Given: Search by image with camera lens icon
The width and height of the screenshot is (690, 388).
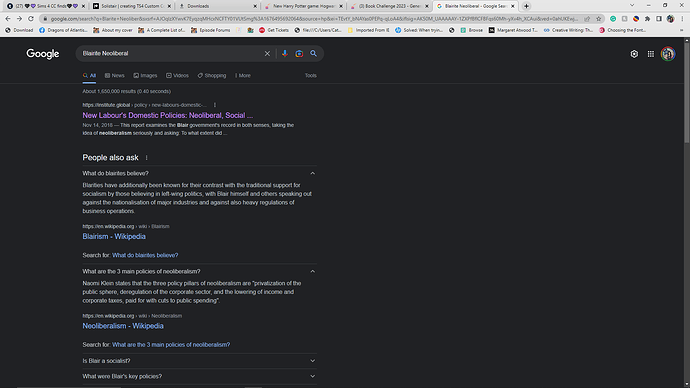Looking at the screenshot, I should coord(299,54).
